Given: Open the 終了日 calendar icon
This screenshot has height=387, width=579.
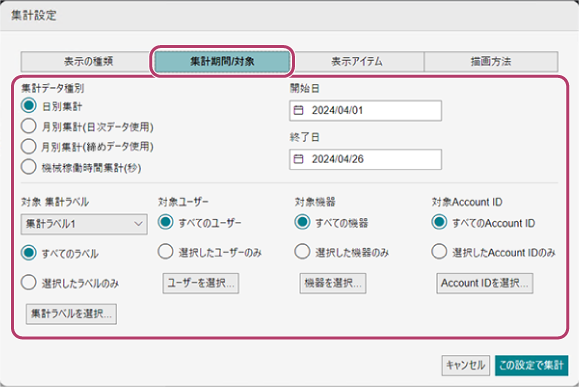Looking at the screenshot, I should [x=298, y=159].
